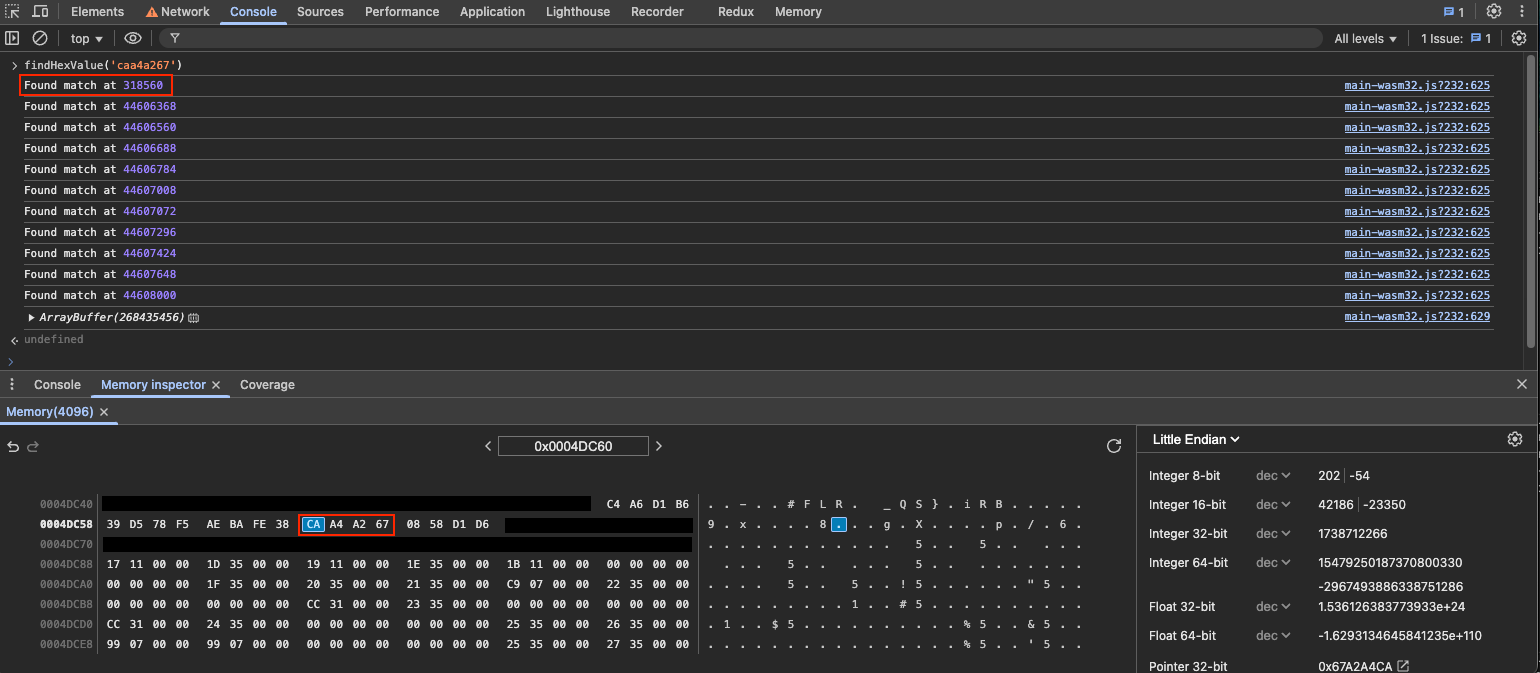
Task: Open the 1 Issue counter link
Action: 1456,39
